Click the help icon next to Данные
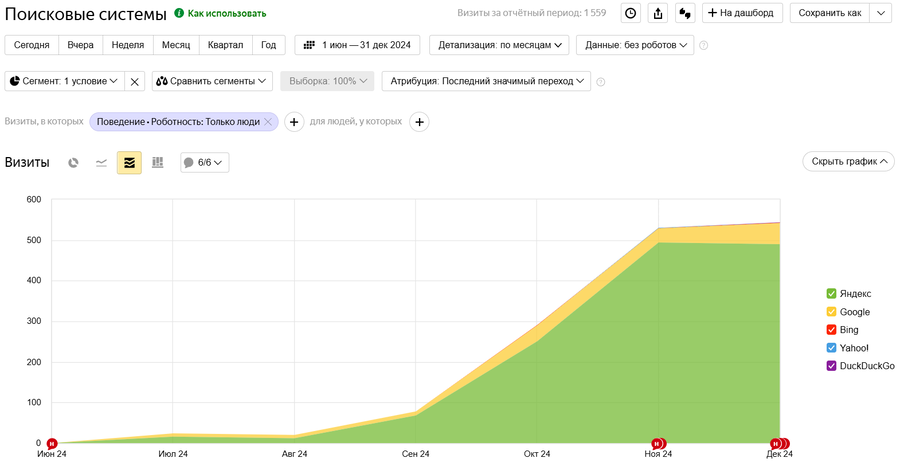This screenshot has height=462, width=900. (704, 45)
